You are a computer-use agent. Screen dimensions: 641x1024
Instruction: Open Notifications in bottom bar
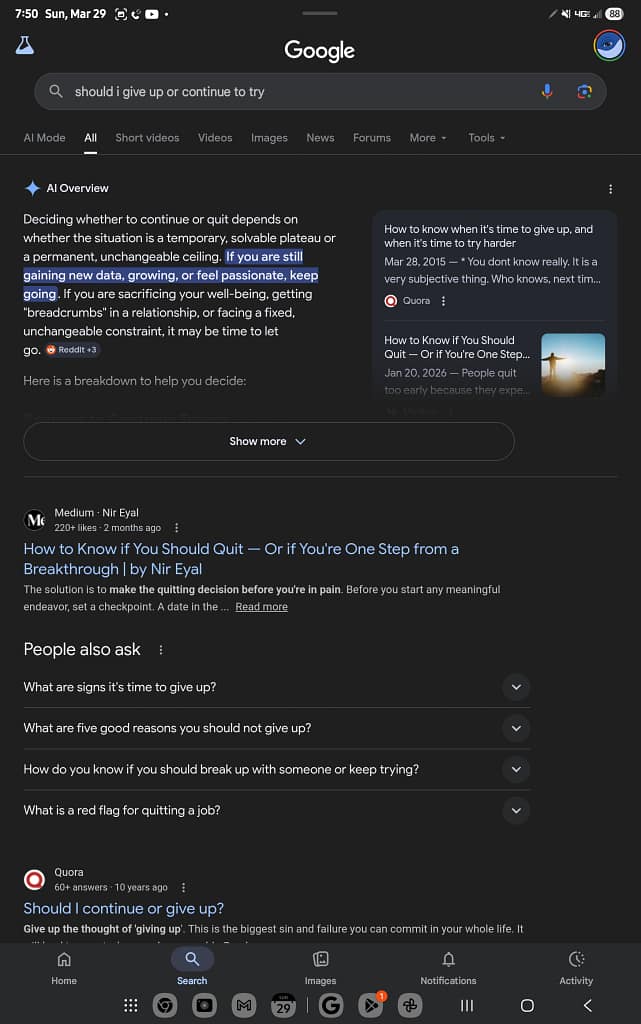(x=448, y=968)
